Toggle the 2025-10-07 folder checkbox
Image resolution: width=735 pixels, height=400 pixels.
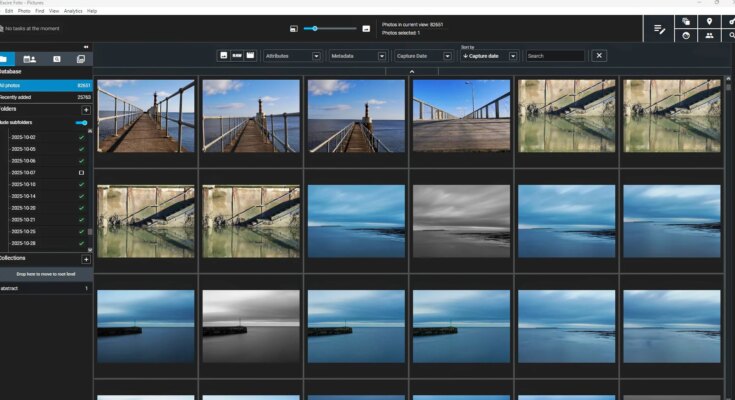tap(81, 173)
